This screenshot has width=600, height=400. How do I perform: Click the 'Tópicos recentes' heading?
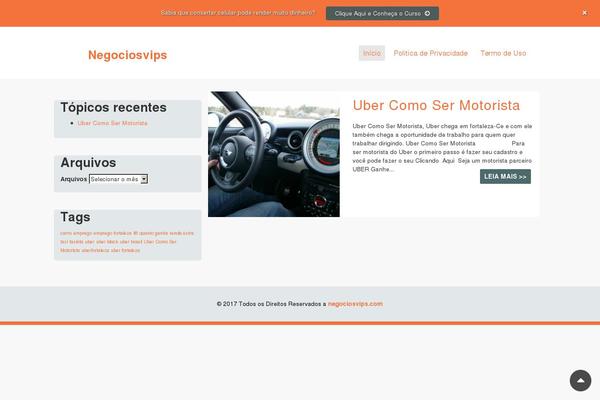point(113,108)
